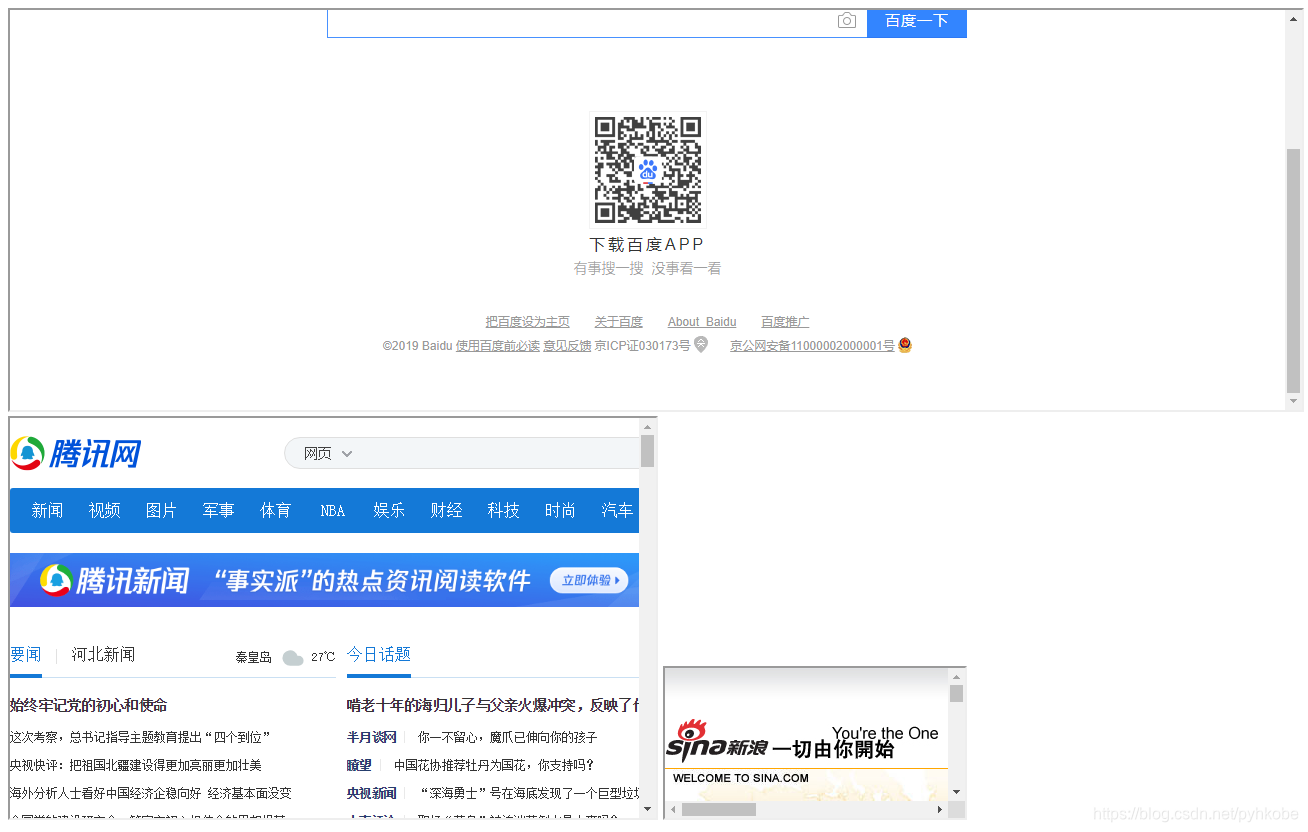
Task: Click the police badge icon in the Baidu footer
Action: pos(905,345)
